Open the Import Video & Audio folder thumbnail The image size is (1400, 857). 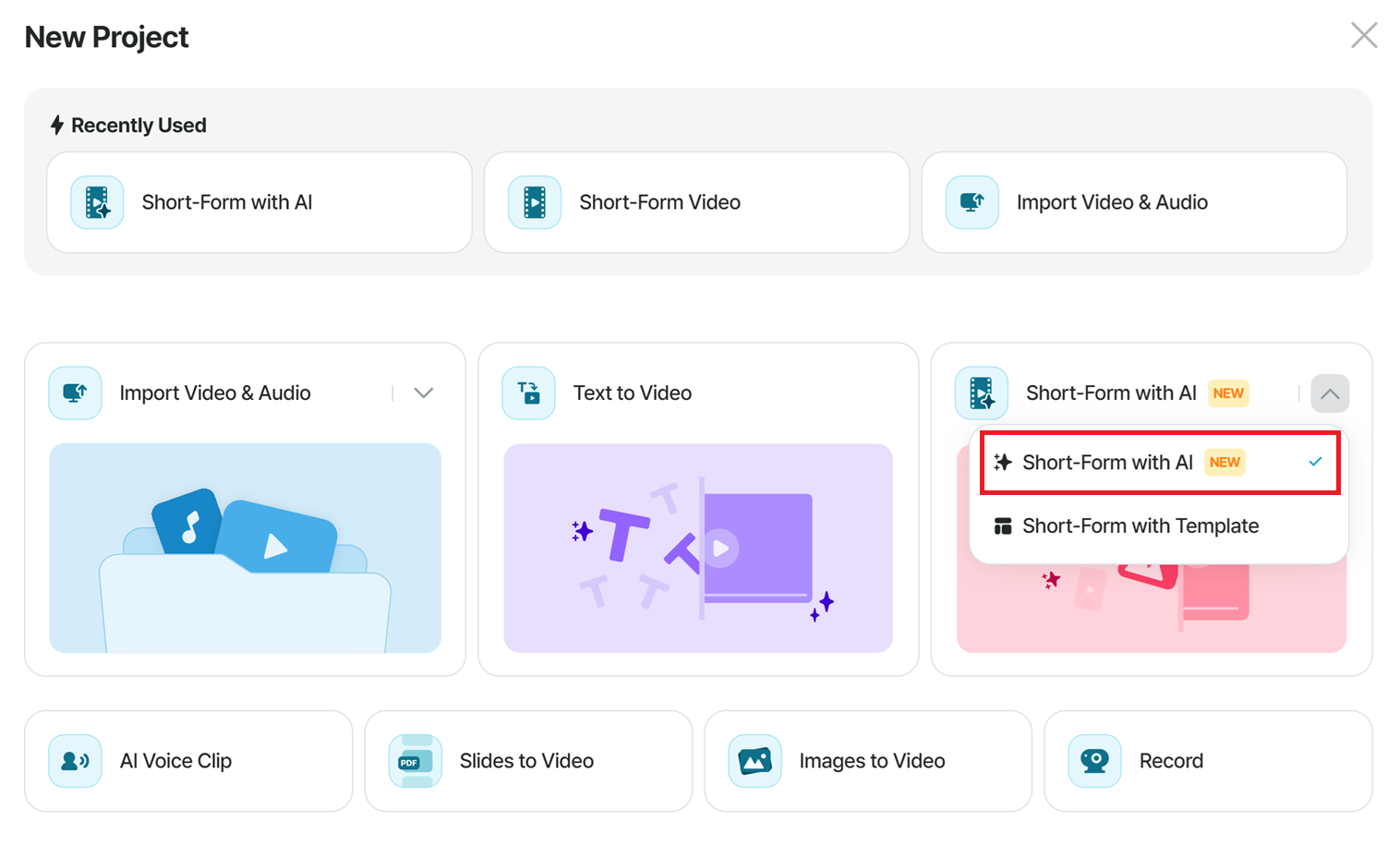click(245, 549)
